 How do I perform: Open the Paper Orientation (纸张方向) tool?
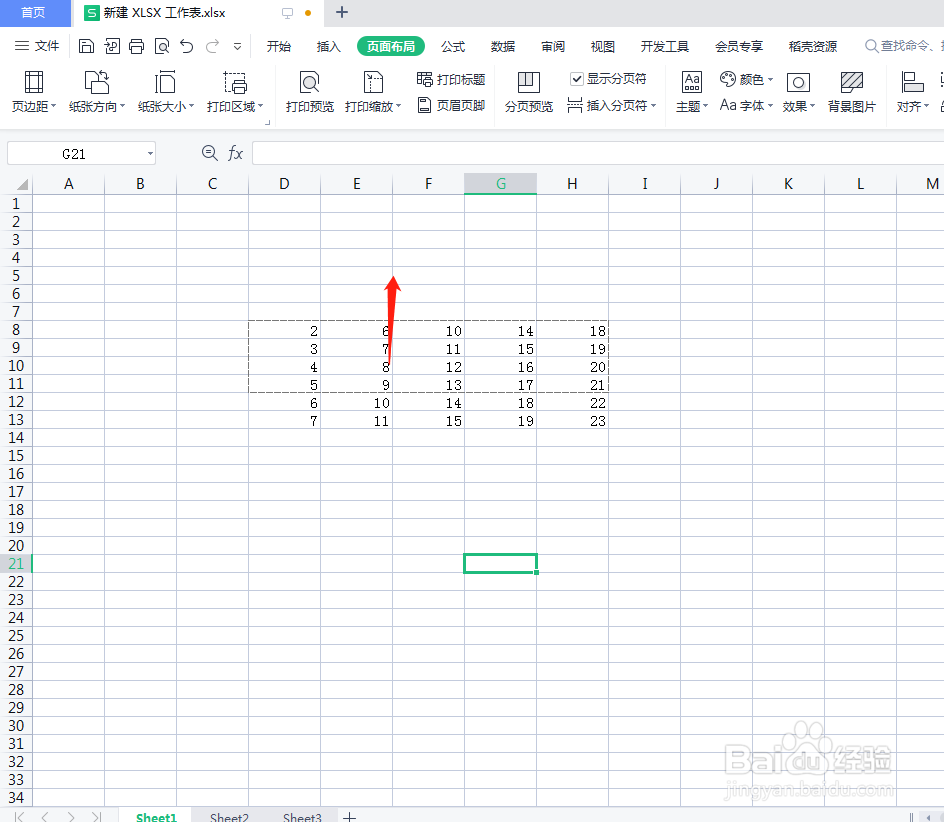pyautogui.click(x=96, y=92)
